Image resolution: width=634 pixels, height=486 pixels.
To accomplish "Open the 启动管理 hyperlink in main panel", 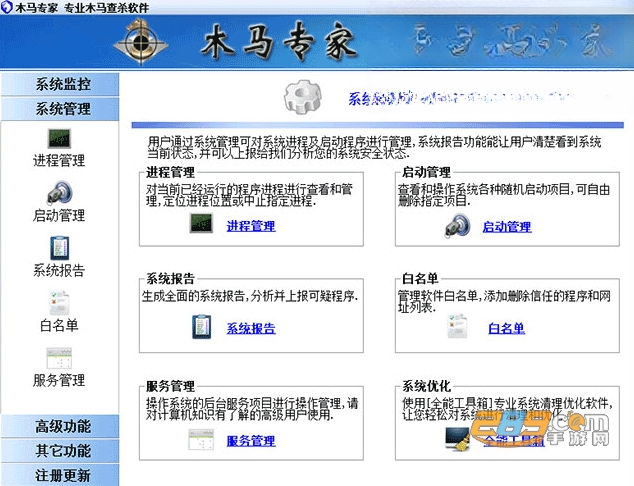I will (x=507, y=227).
